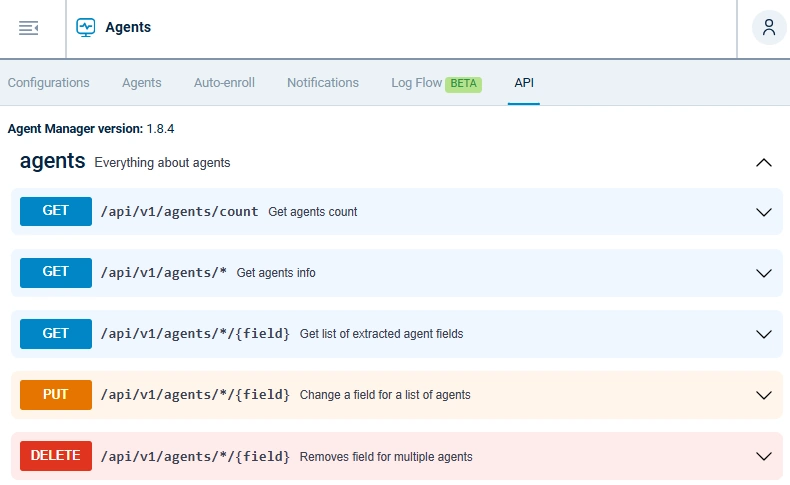
Task: Select the API tab
Action: tap(524, 83)
